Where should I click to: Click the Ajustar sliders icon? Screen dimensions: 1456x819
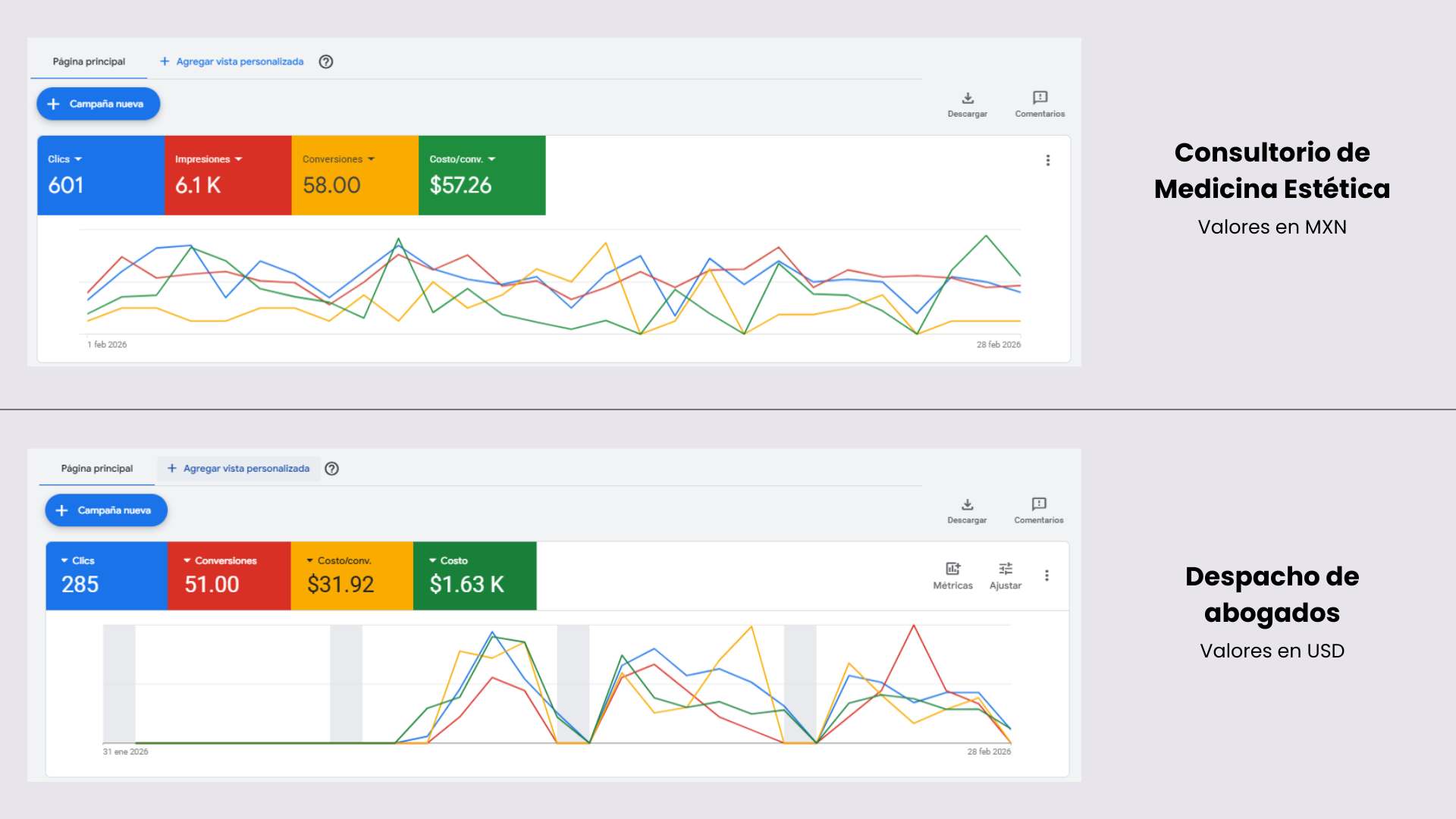(1006, 569)
